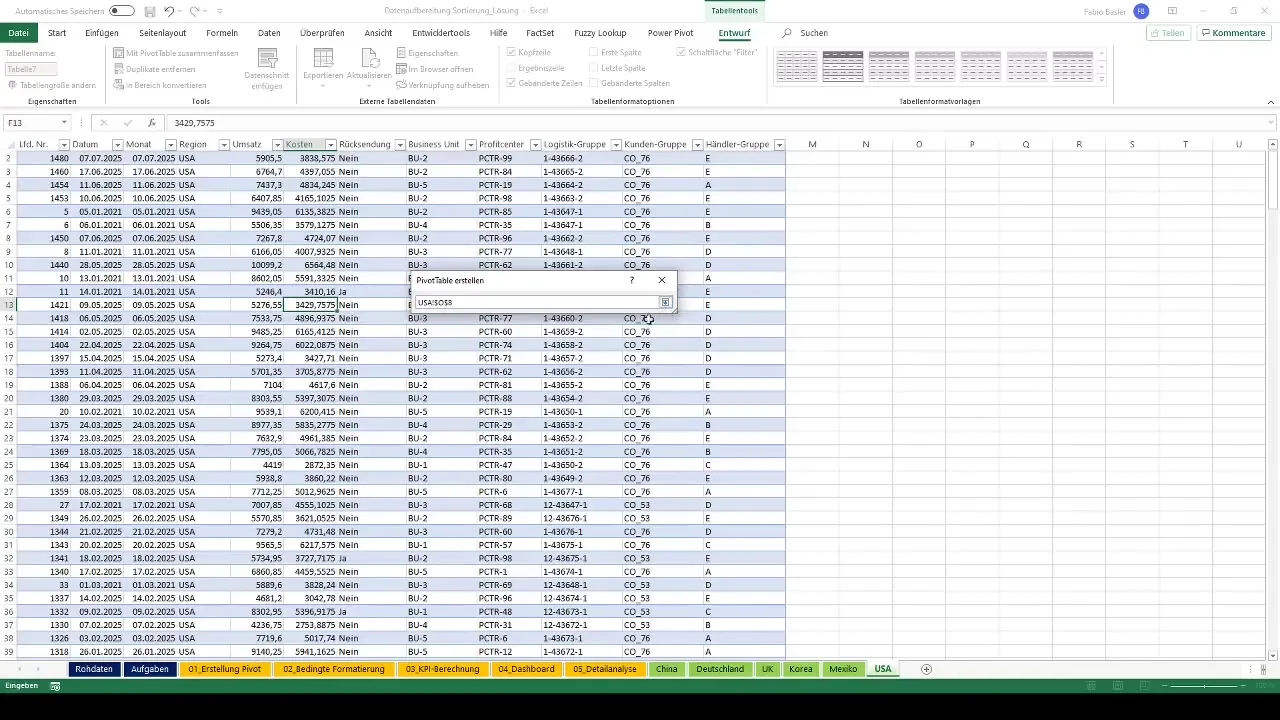Image resolution: width=1280 pixels, height=720 pixels.
Task: Expand the formula bar
Action: tap(1272, 123)
